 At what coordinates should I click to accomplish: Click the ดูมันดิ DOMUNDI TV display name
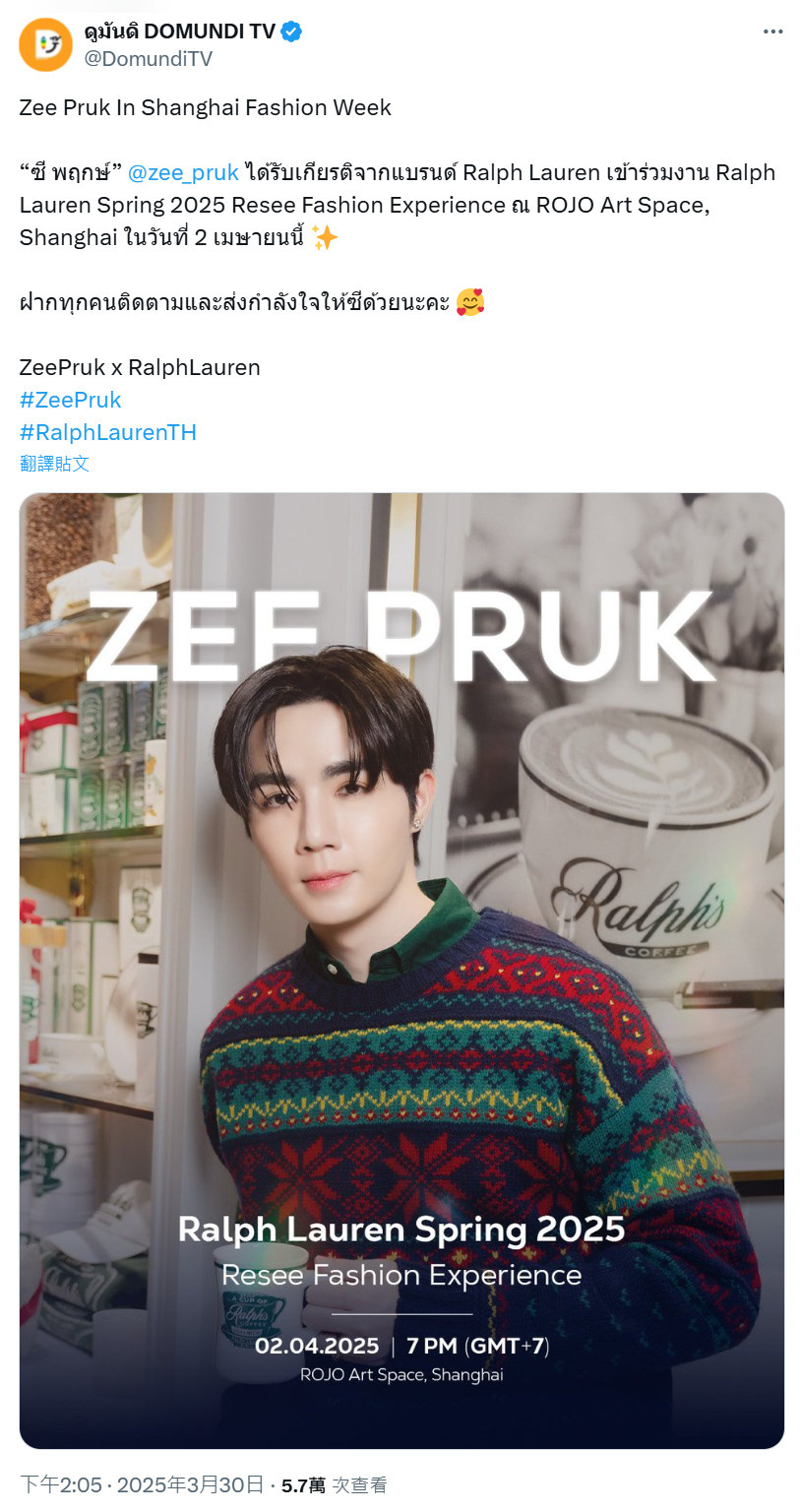(x=180, y=31)
